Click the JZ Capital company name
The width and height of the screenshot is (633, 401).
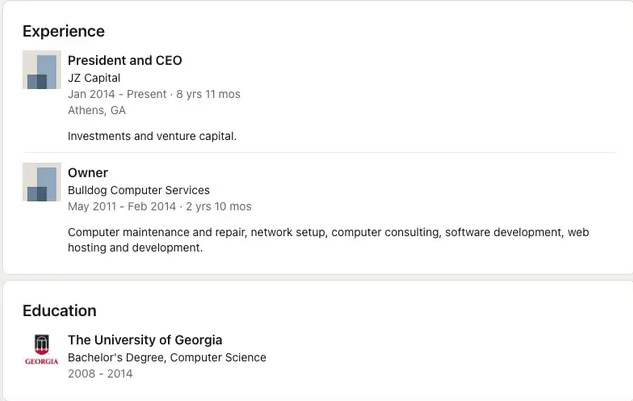tap(94, 78)
